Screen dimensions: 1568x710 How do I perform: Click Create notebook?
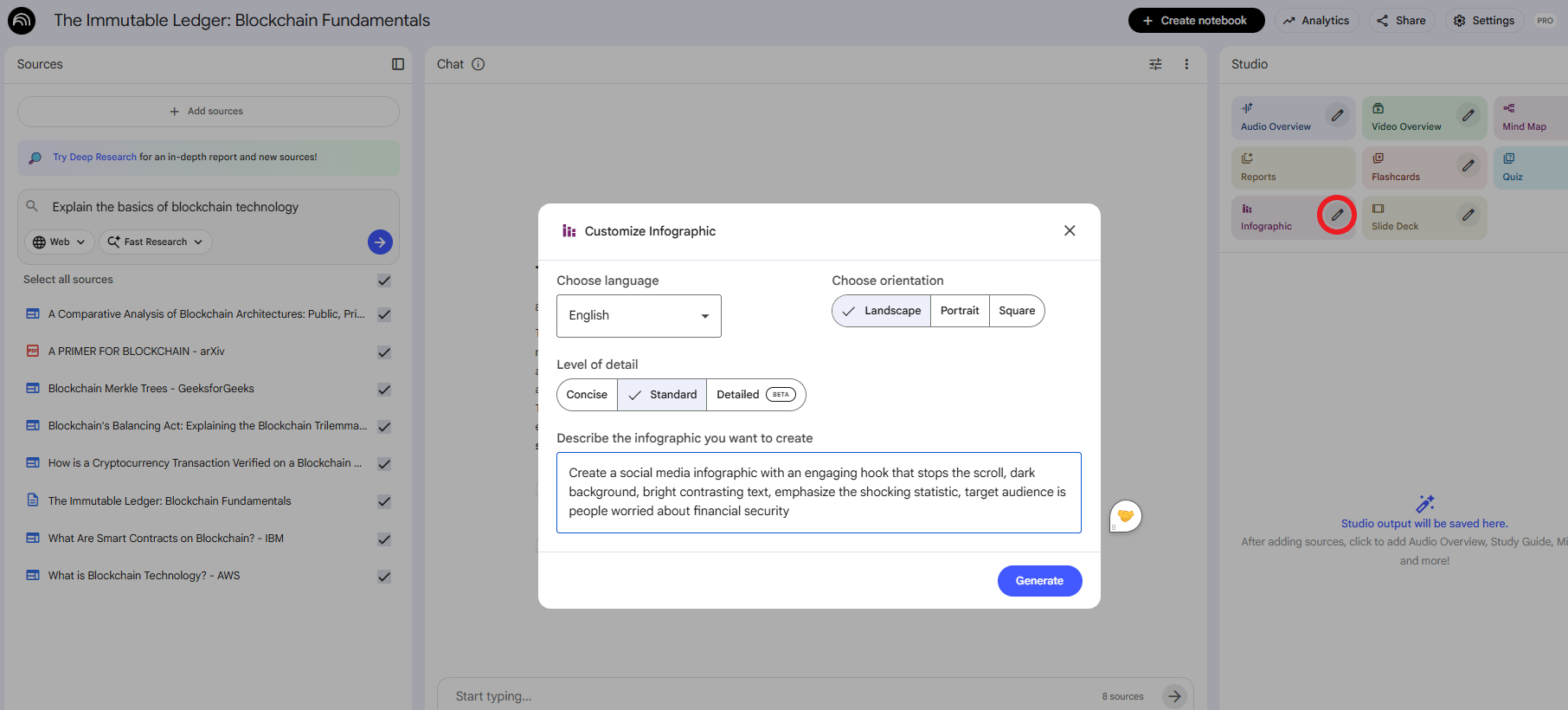pyautogui.click(x=1196, y=21)
